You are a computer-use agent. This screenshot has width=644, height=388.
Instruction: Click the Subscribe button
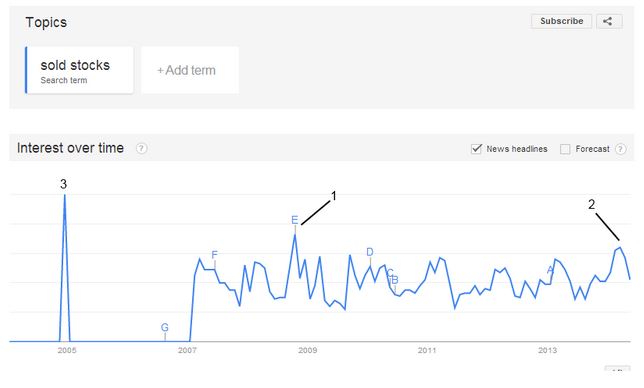coord(561,21)
